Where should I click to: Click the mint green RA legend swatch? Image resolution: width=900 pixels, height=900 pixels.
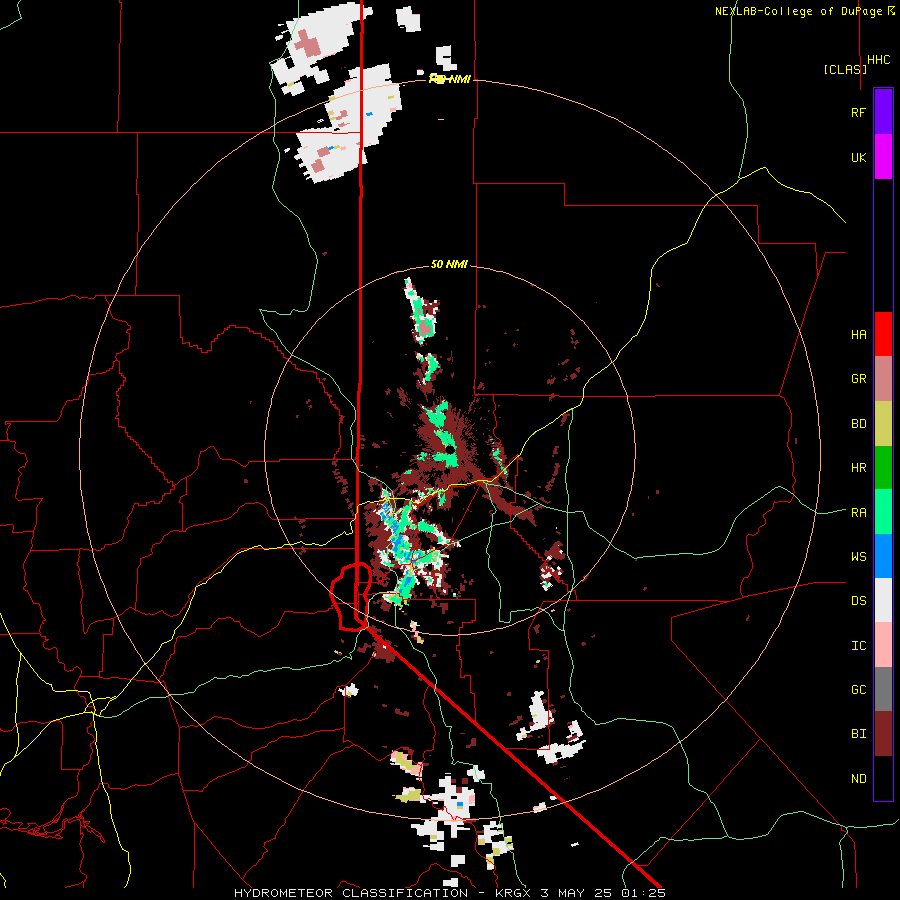883,512
